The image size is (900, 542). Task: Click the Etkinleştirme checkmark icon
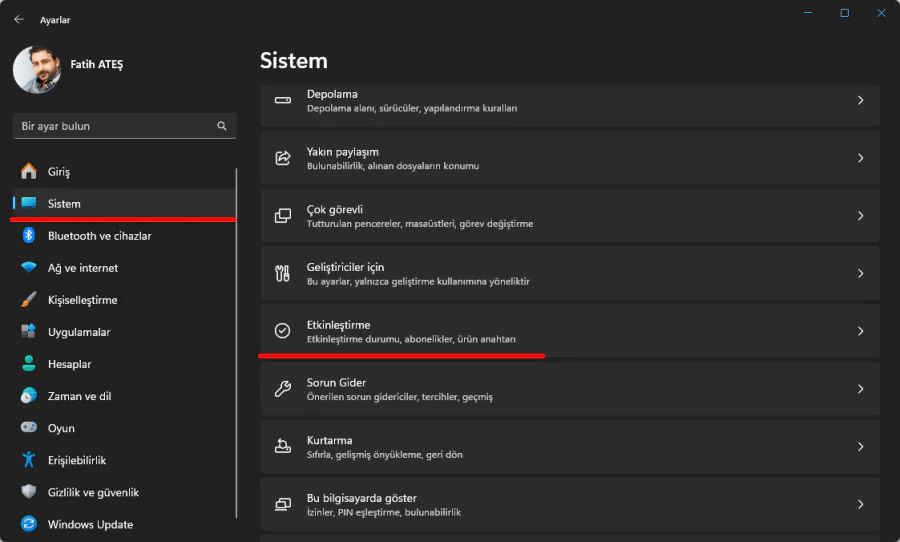282,331
